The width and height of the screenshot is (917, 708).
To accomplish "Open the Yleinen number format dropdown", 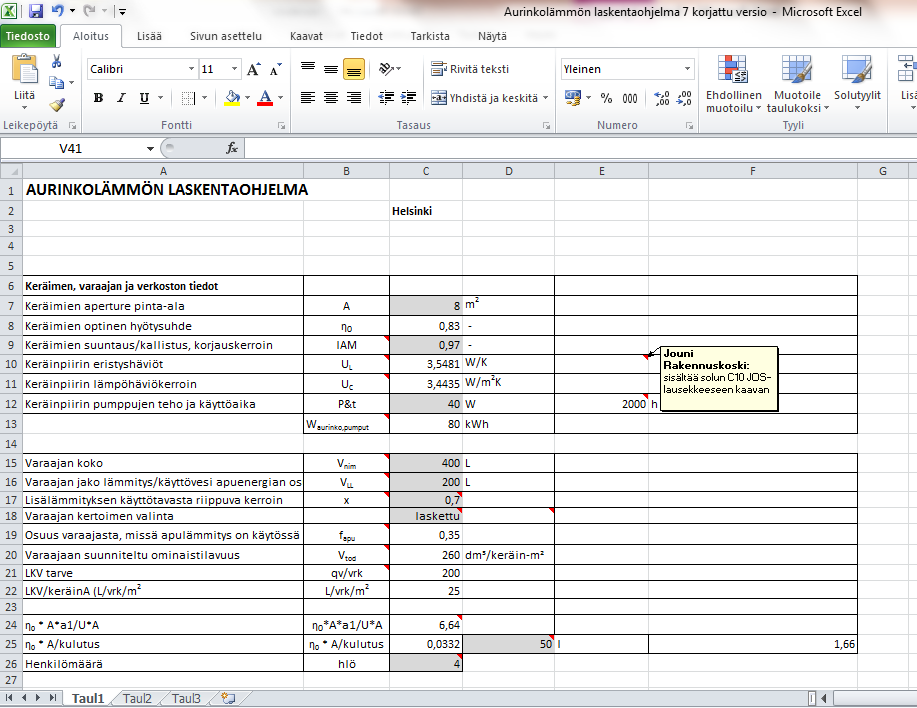I will click(687, 69).
